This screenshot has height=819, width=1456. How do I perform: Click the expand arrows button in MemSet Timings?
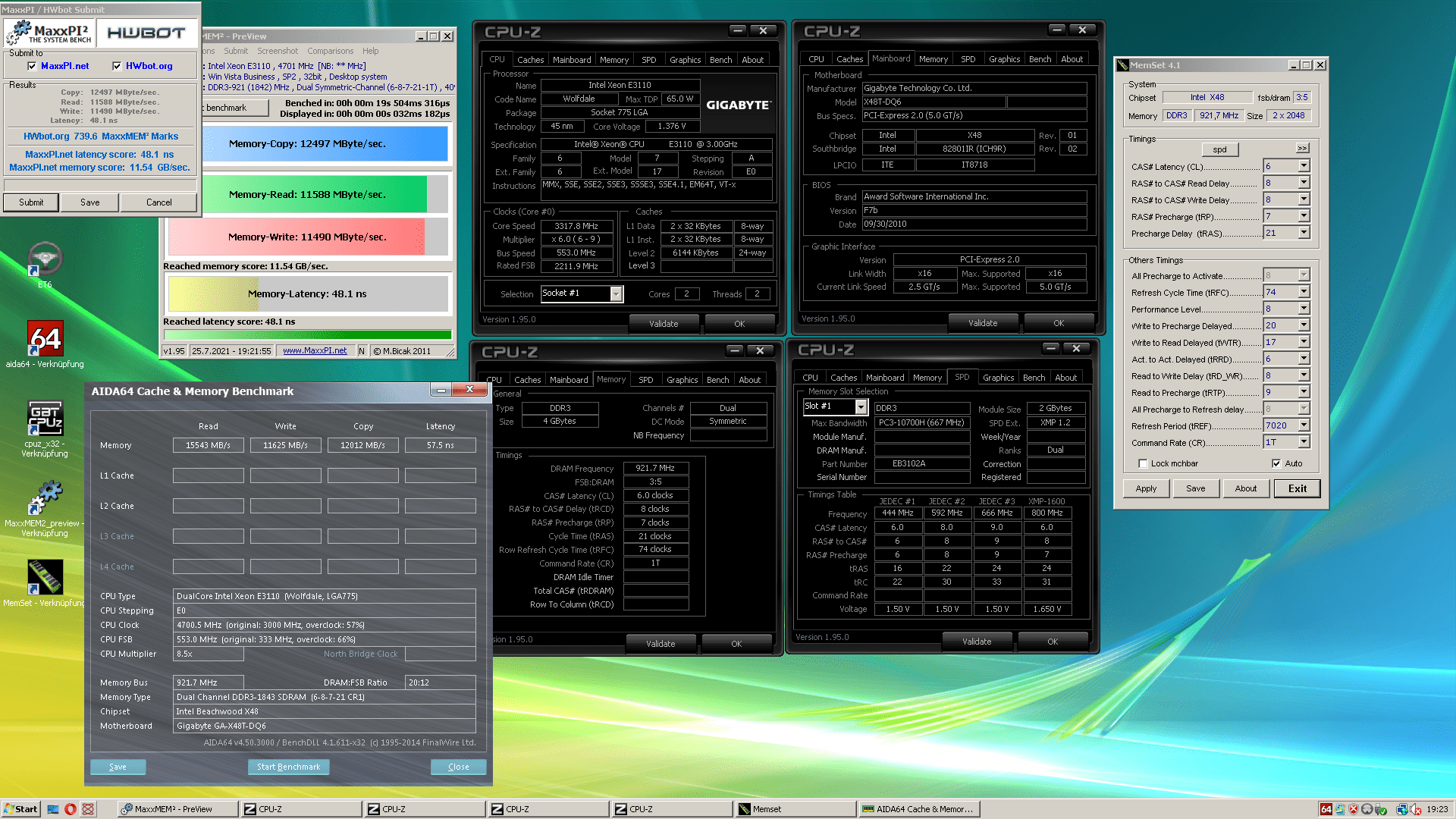click(x=1302, y=149)
